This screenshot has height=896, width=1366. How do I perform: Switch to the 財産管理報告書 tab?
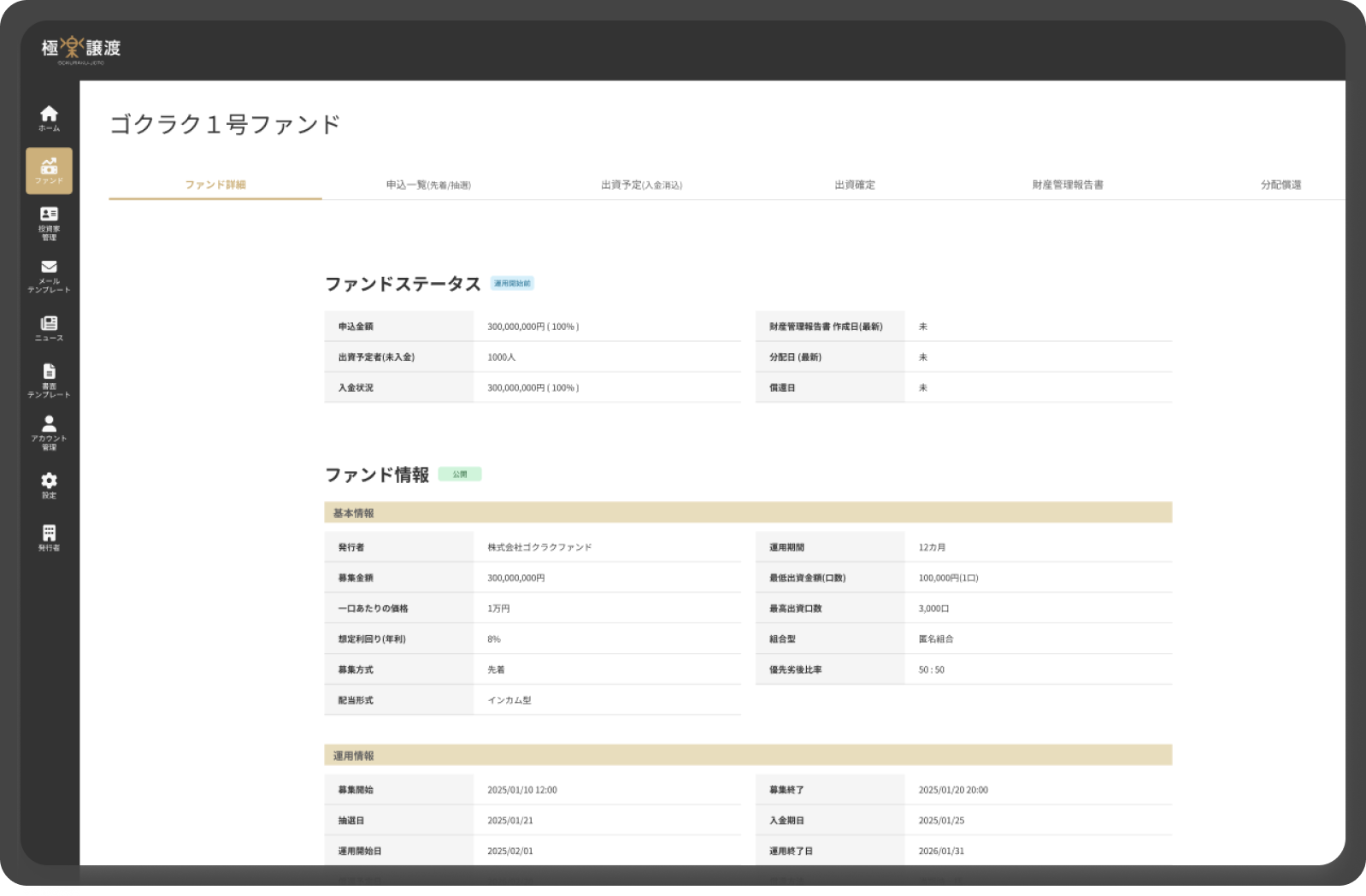tap(1068, 185)
